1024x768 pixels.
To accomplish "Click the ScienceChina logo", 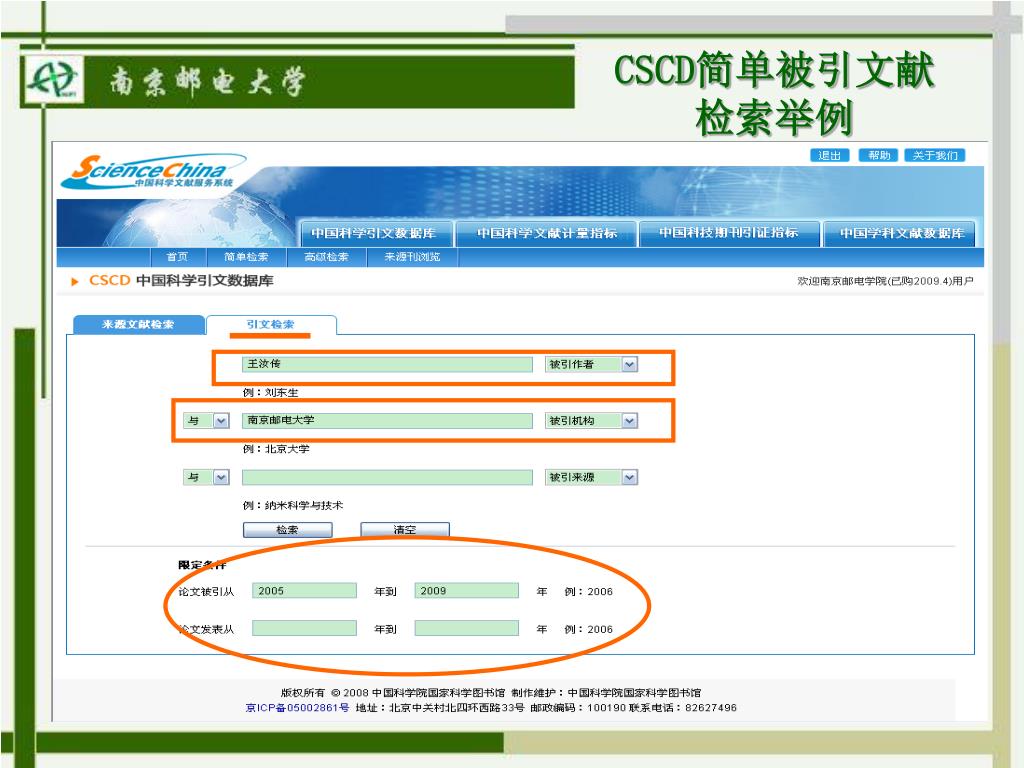I will (x=153, y=172).
